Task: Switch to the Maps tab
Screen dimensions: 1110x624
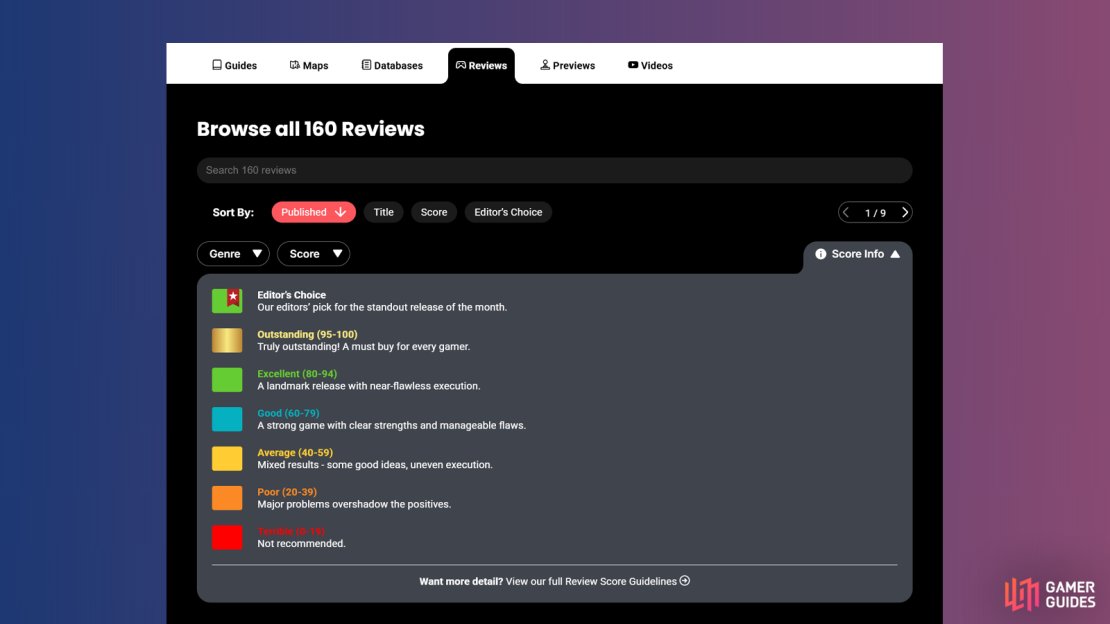Action: 309,65
